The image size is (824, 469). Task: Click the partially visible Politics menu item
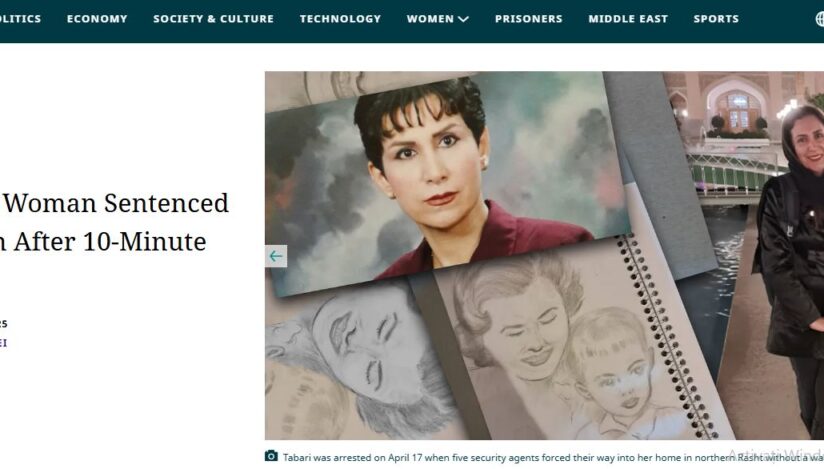pyautogui.click(x=20, y=19)
